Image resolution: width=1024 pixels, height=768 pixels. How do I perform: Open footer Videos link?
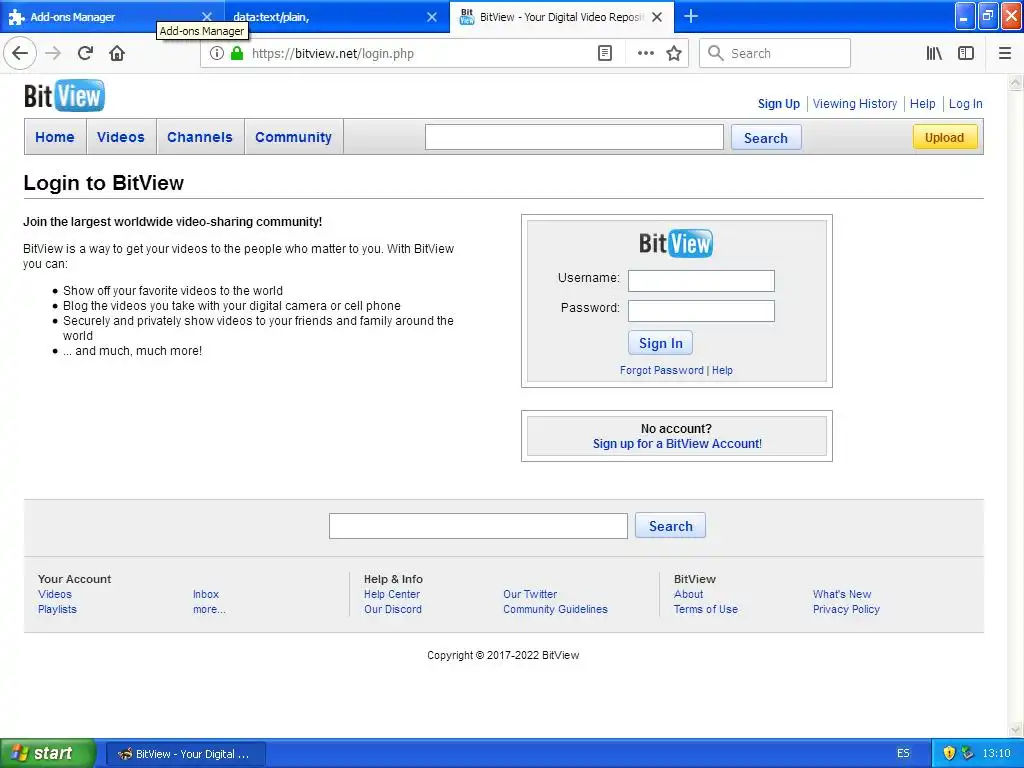click(55, 594)
